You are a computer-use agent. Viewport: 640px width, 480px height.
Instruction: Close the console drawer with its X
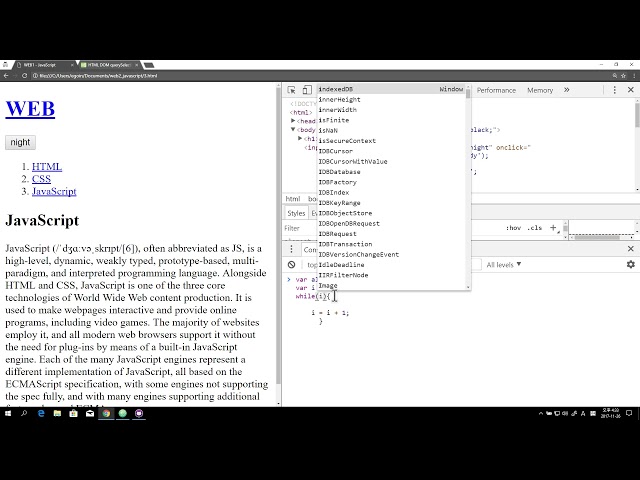631,249
